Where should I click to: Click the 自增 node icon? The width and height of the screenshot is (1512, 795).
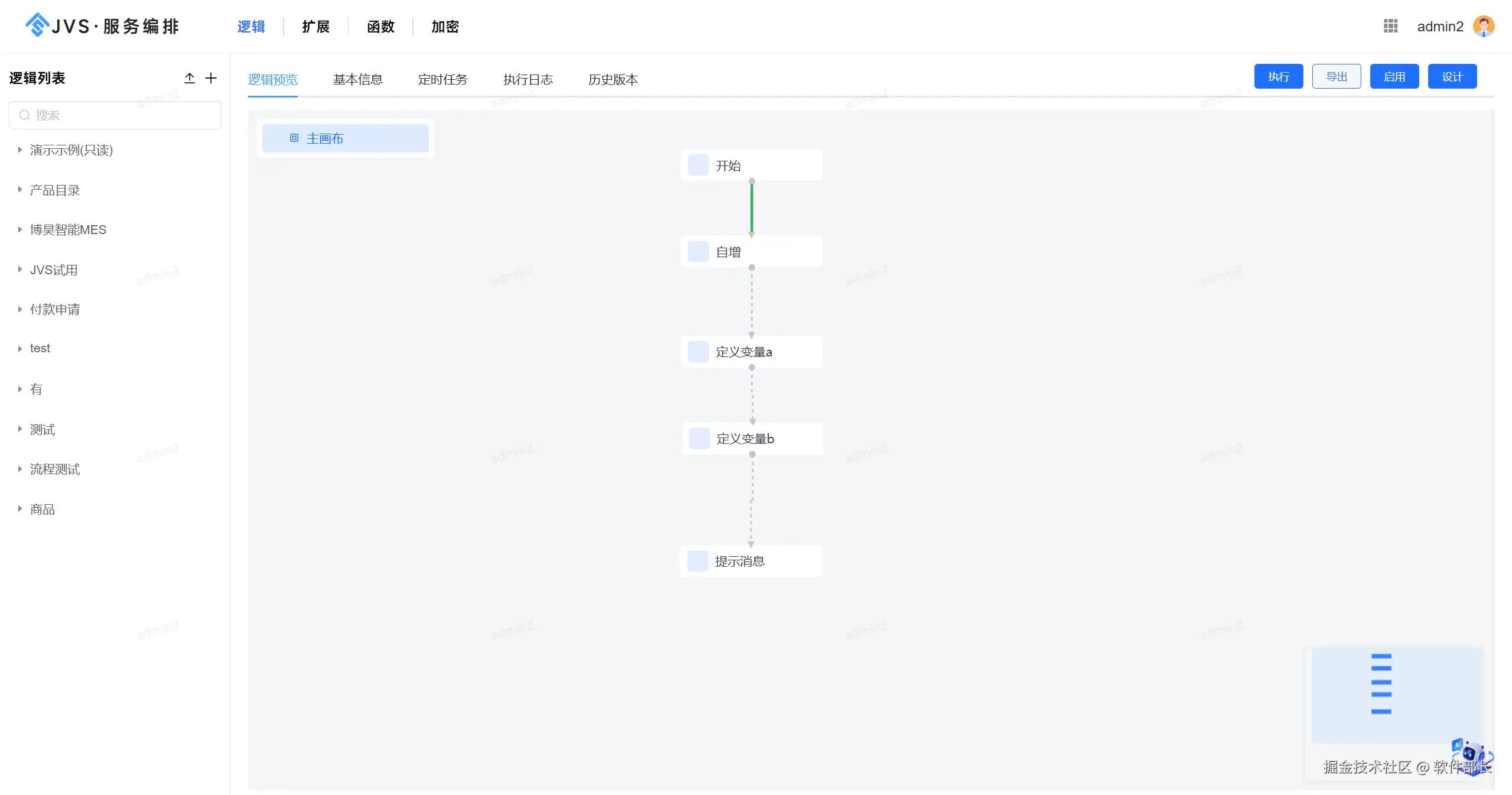(698, 252)
